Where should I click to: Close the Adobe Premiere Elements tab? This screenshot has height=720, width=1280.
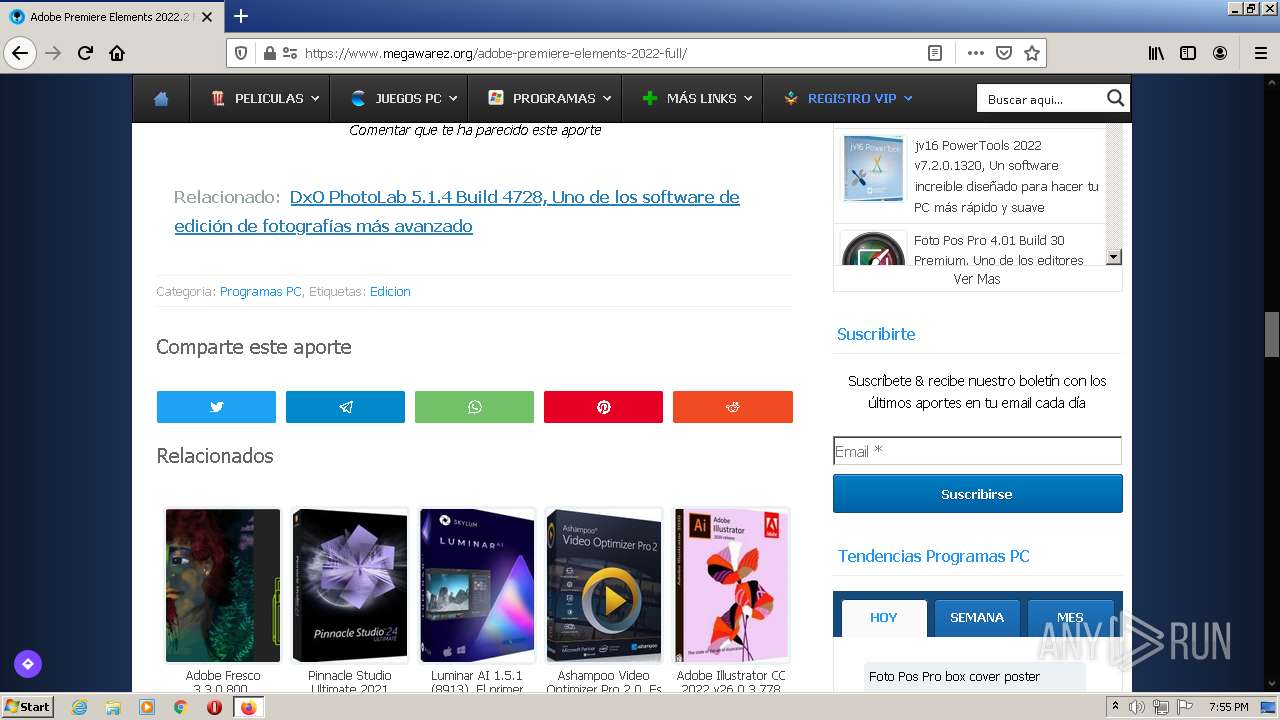pos(207,17)
